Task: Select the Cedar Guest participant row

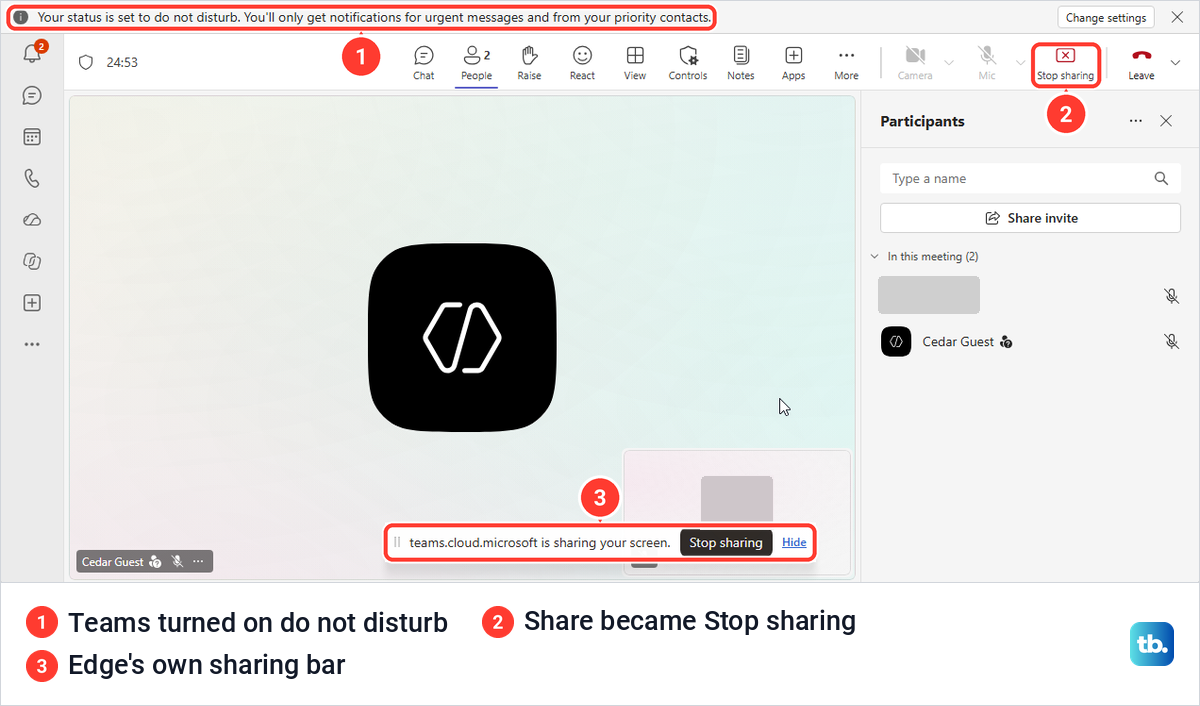Action: pos(1030,342)
